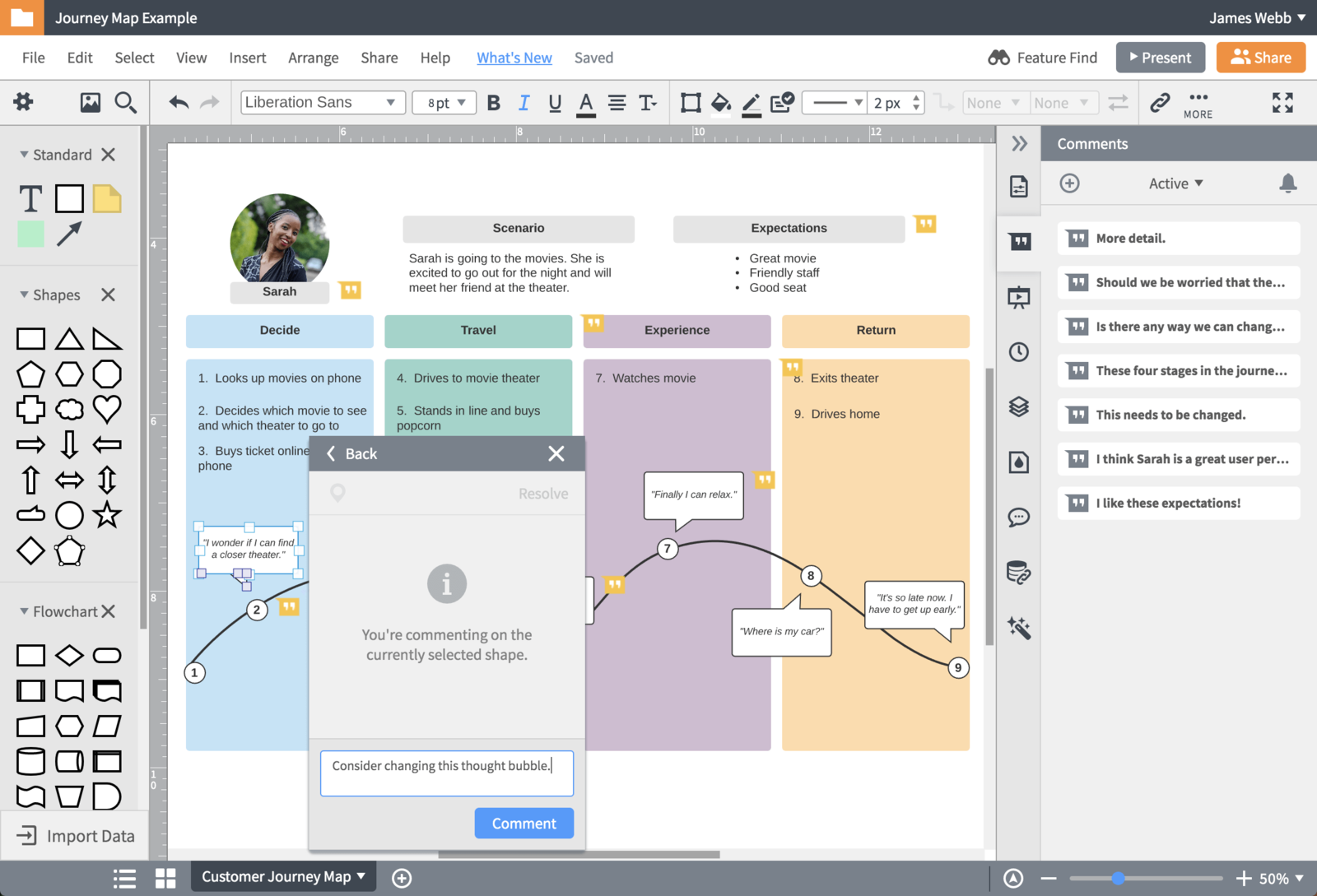Viewport: 1317px width, 896px height.
Task: Open the Arrange menu
Action: tap(313, 58)
